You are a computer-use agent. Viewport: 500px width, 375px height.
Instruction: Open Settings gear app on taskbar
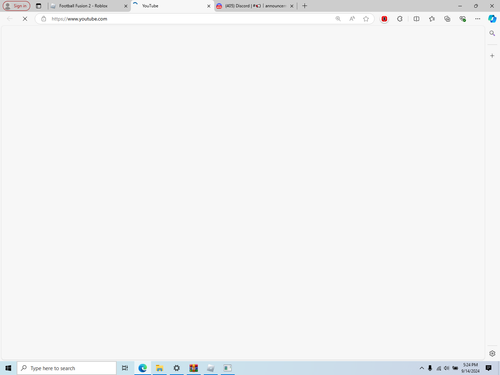[177, 368]
